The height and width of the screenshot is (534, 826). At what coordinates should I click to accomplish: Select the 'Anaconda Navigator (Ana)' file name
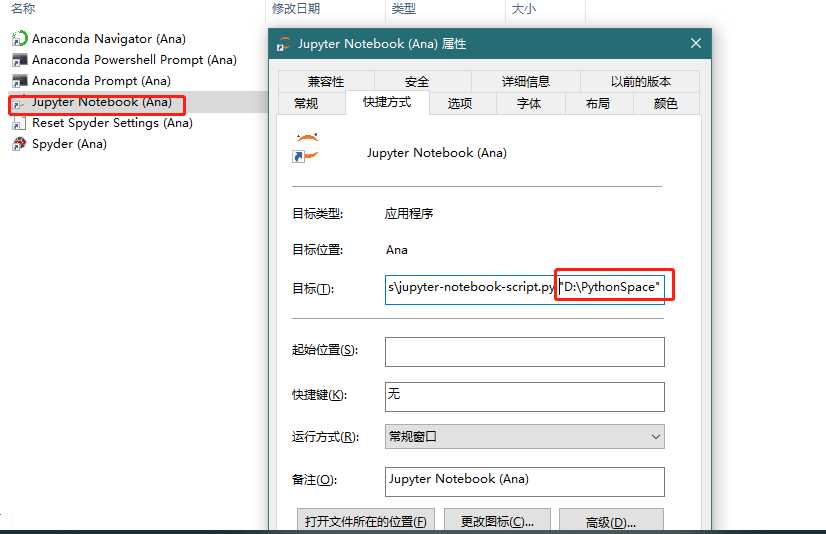(109, 39)
